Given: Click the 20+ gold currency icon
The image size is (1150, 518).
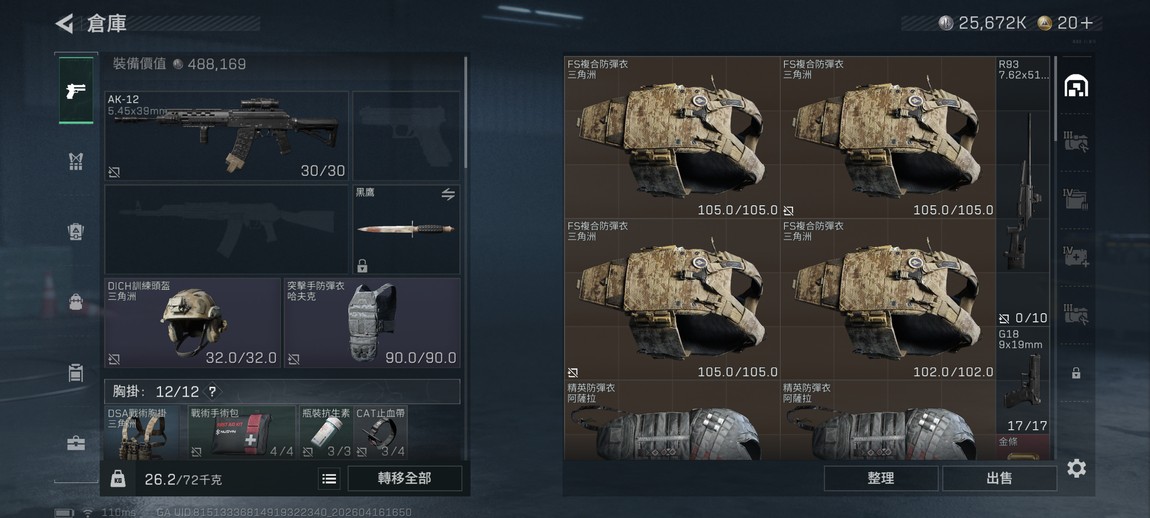Looking at the screenshot, I should (x=1044, y=23).
